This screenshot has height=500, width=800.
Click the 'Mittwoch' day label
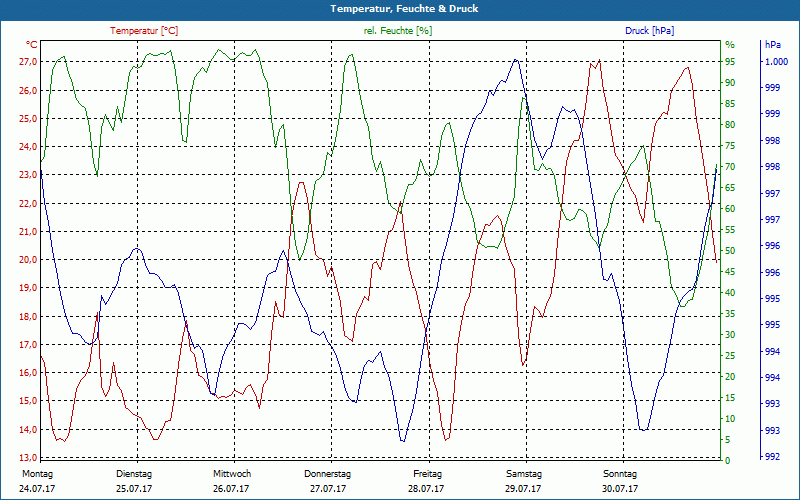(x=232, y=473)
